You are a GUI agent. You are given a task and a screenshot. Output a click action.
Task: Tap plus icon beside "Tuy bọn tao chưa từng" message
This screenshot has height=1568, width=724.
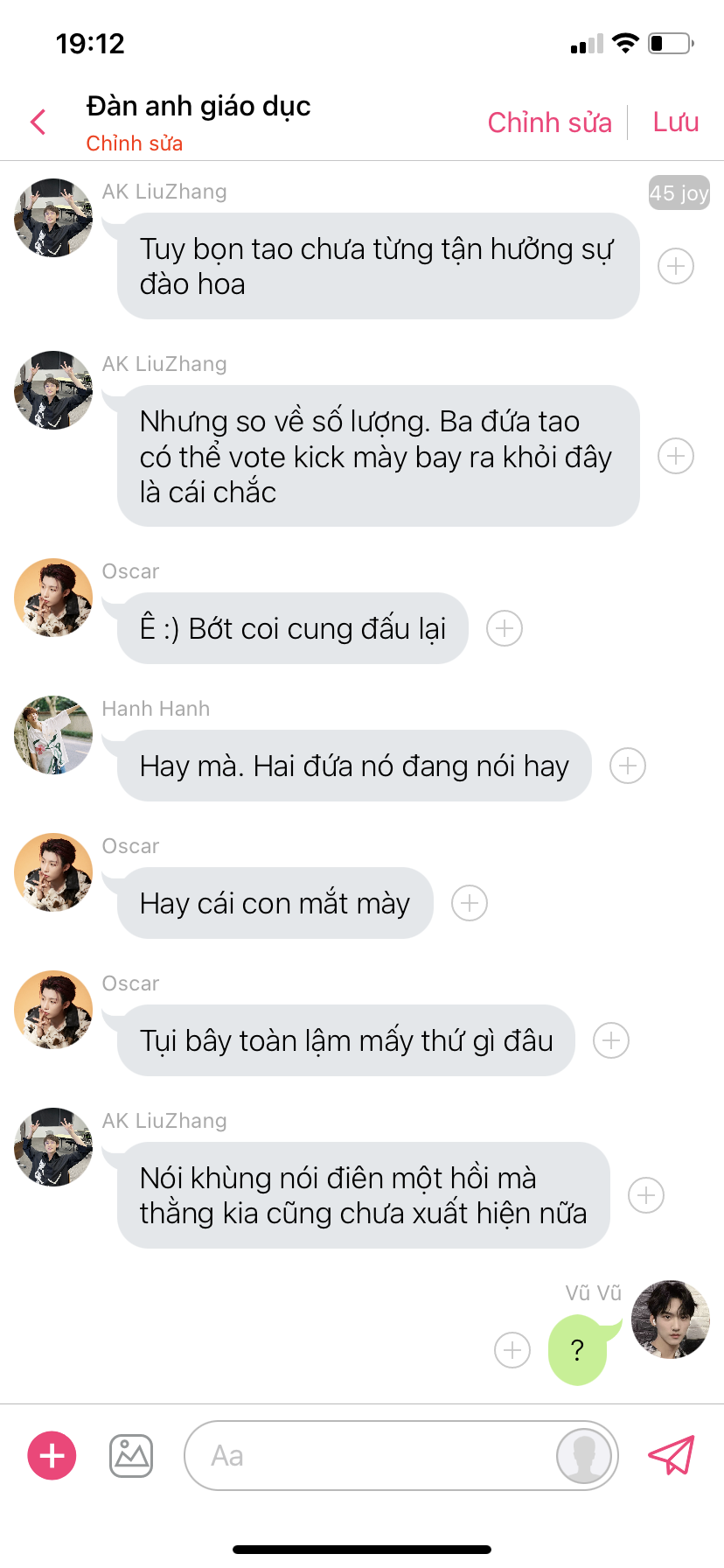point(676,266)
